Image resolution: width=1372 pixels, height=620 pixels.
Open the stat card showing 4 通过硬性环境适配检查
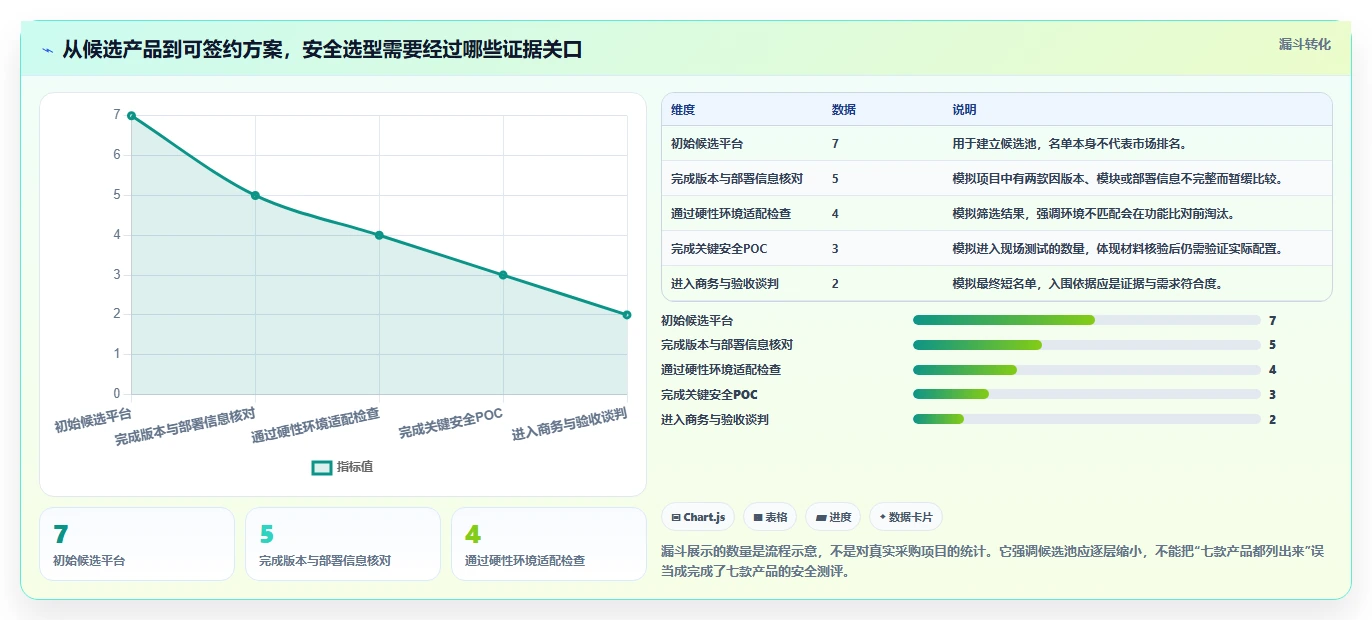pyautogui.click(x=549, y=544)
